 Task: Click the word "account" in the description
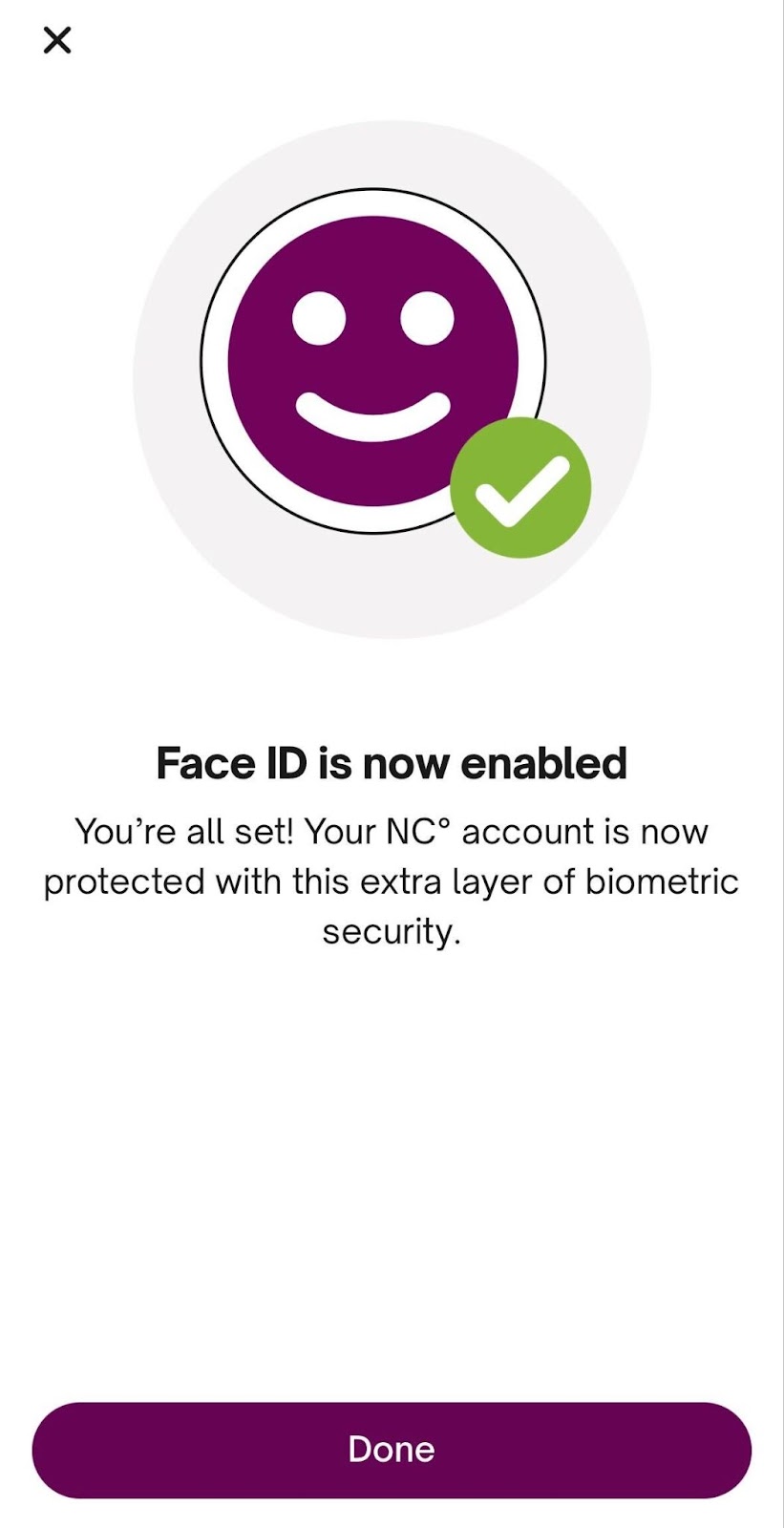527,832
